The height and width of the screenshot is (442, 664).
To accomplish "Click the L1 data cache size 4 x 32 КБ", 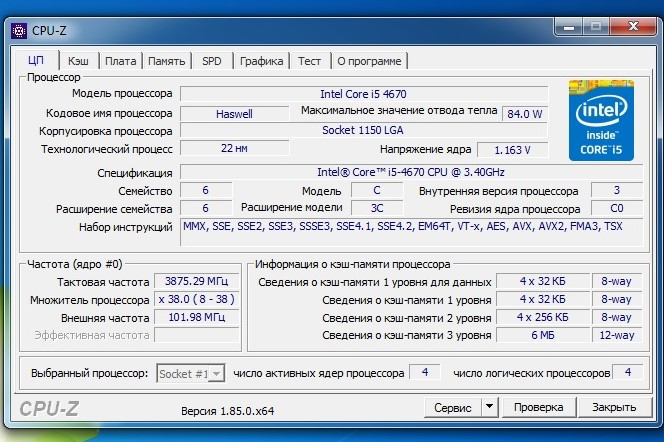I will pos(543,281).
